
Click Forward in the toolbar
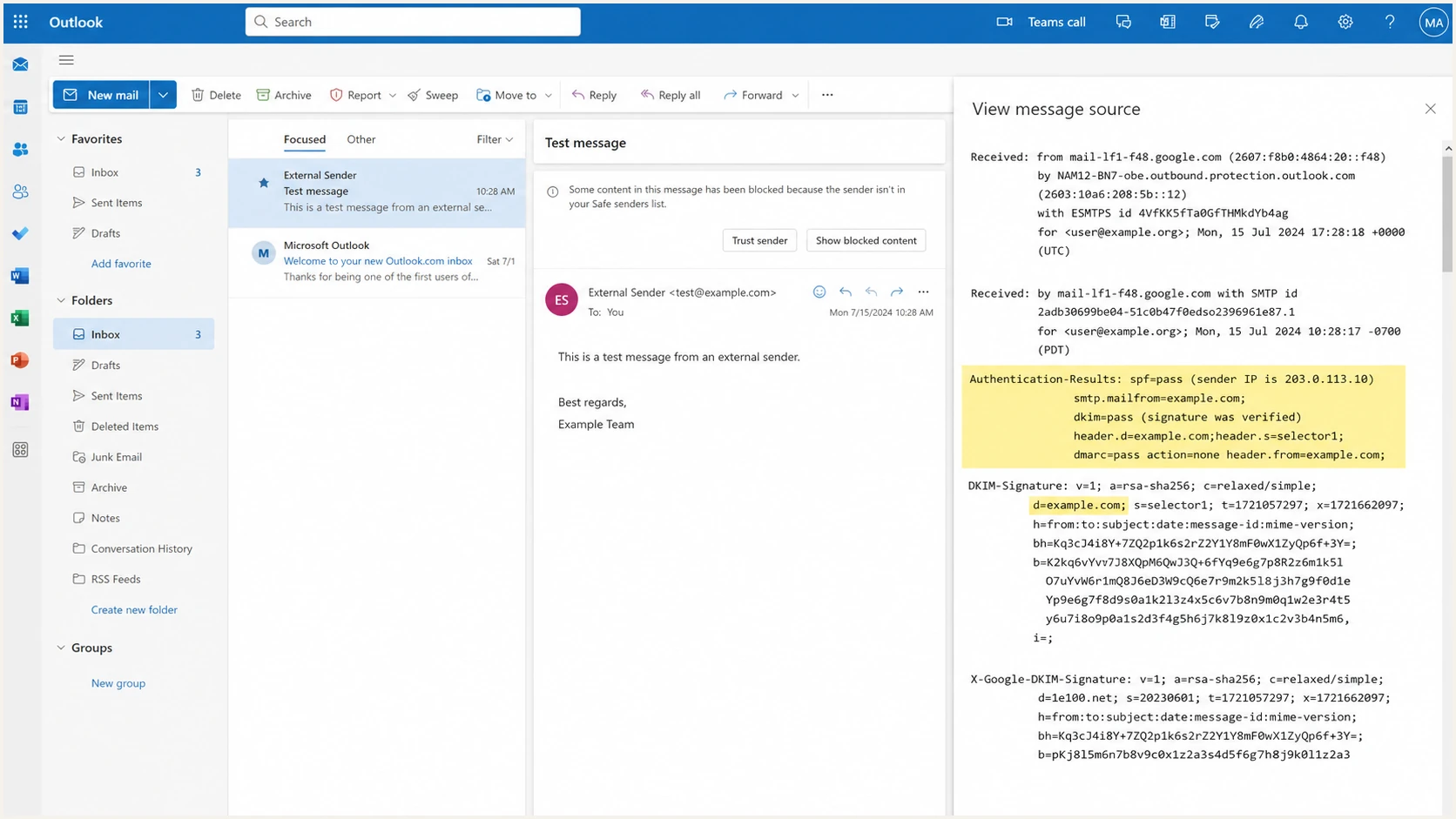pos(753,95)
